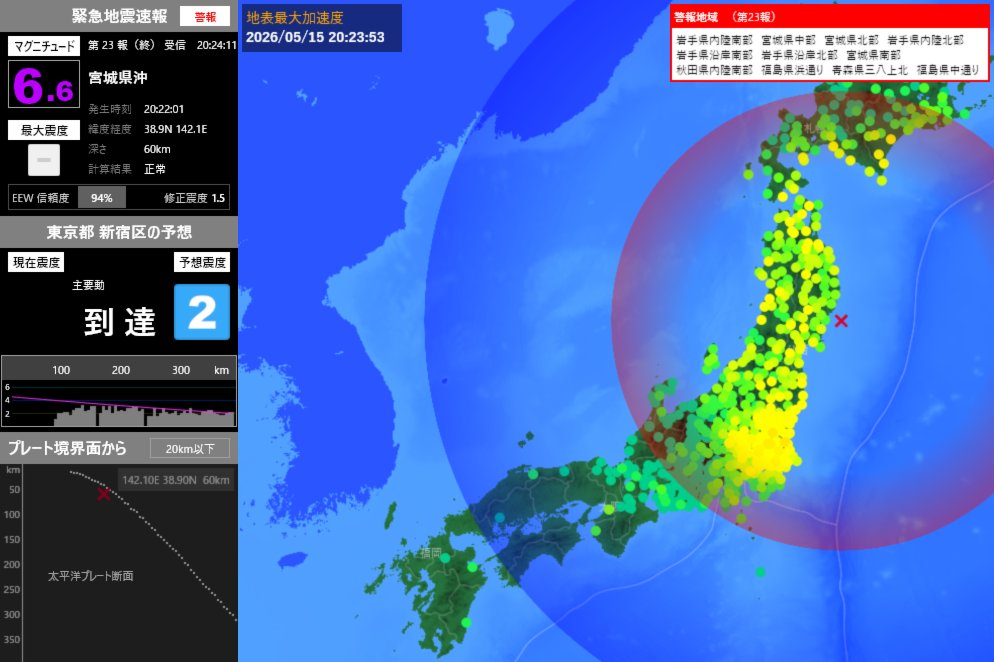
Task: Click the 第 23 報 (終) report number
Action: 121,45
